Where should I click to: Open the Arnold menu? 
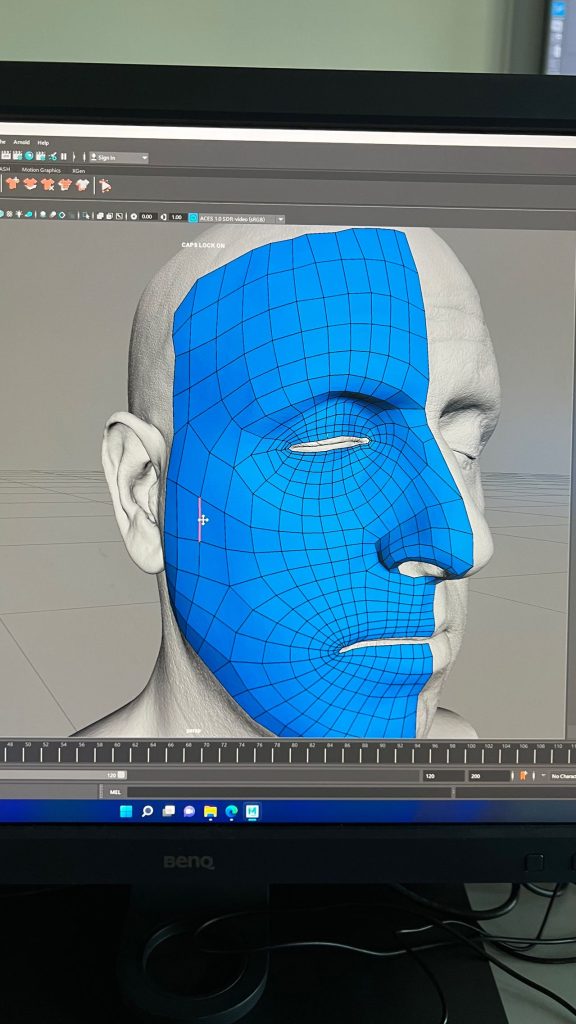coord(22,142)
